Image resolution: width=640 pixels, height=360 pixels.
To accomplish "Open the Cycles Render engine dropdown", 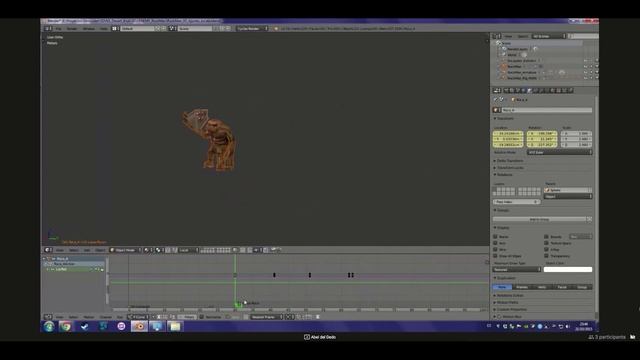I will point(252,29).
